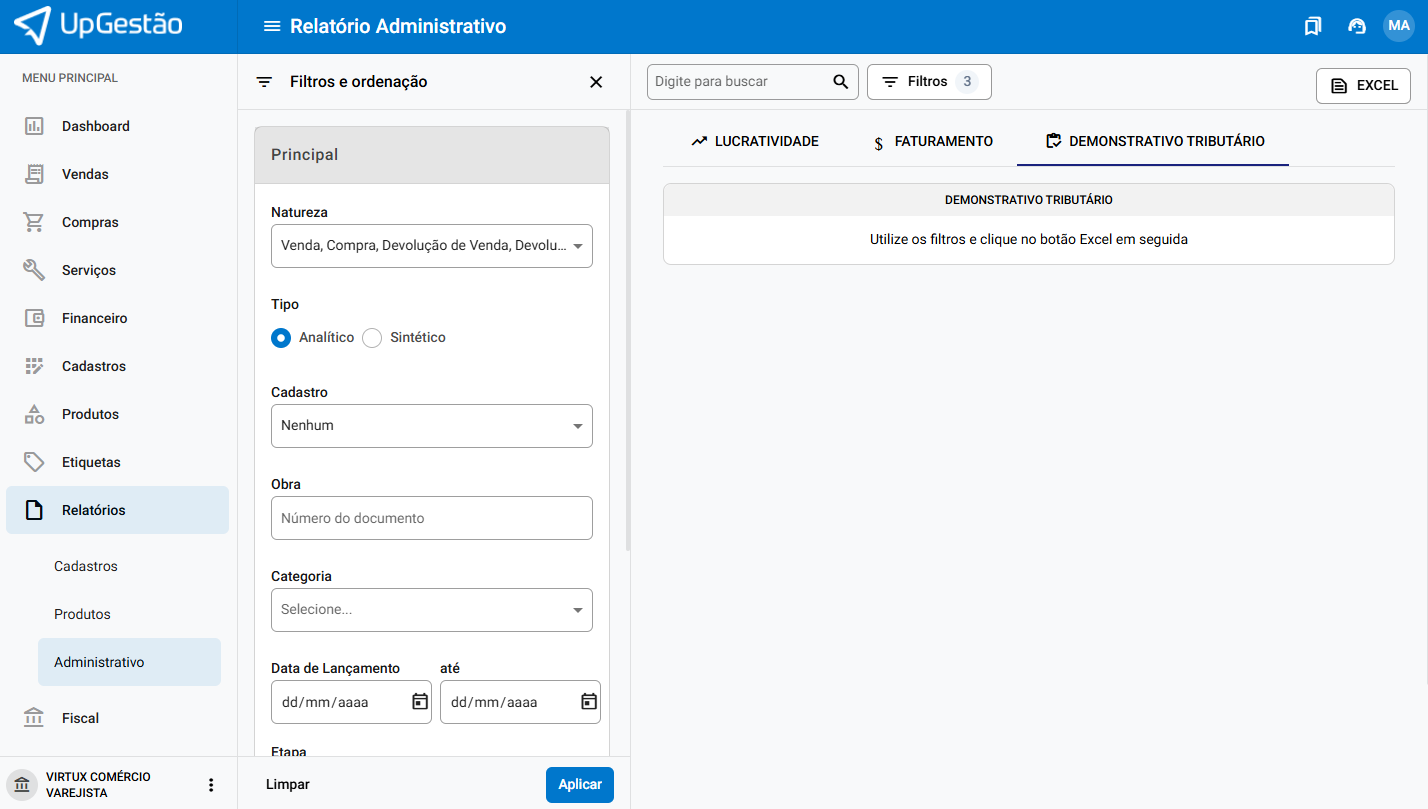Expand the Categoria select dropdown
The height and width of the screenshot is (809, 1428).
[432, 610]
